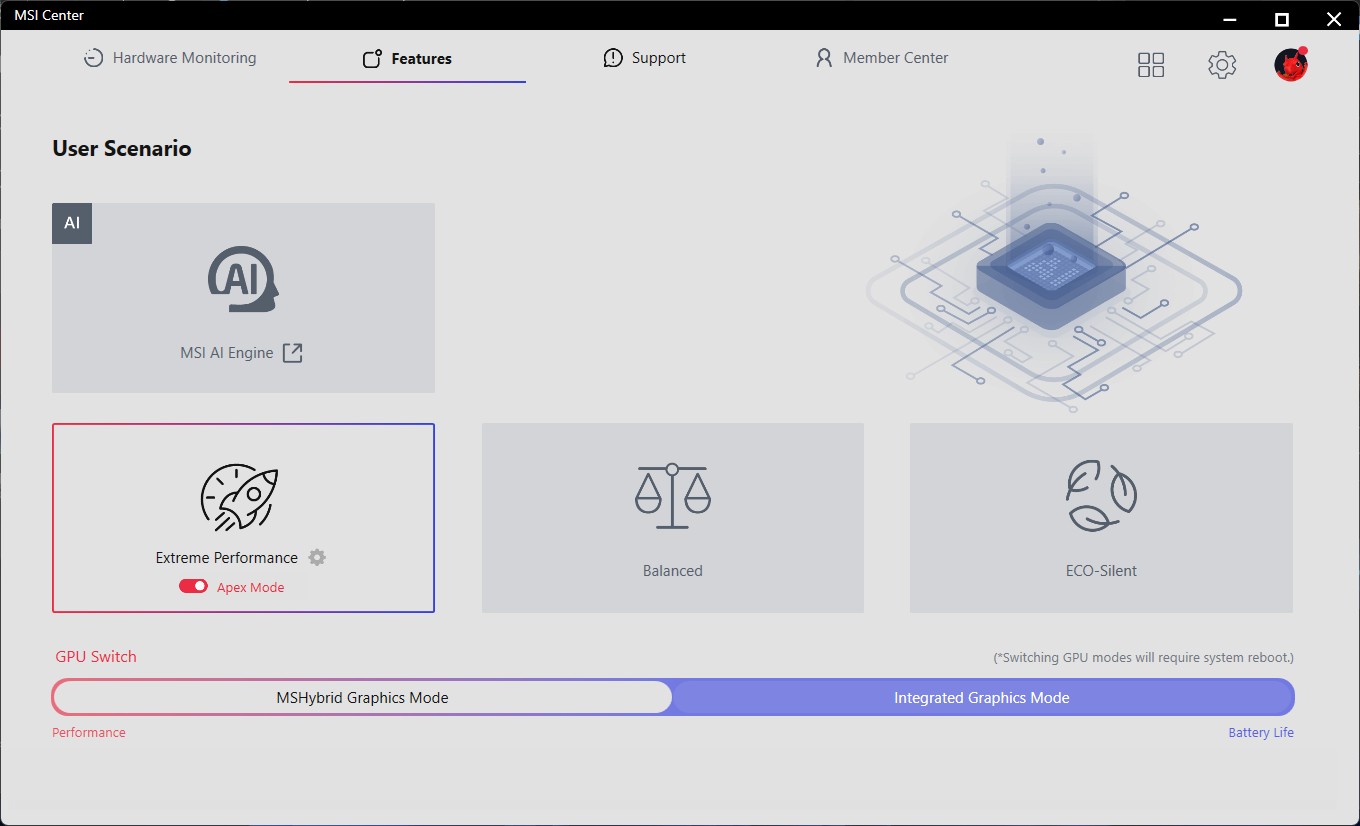Click the User Scenario heading

(122, 148)
